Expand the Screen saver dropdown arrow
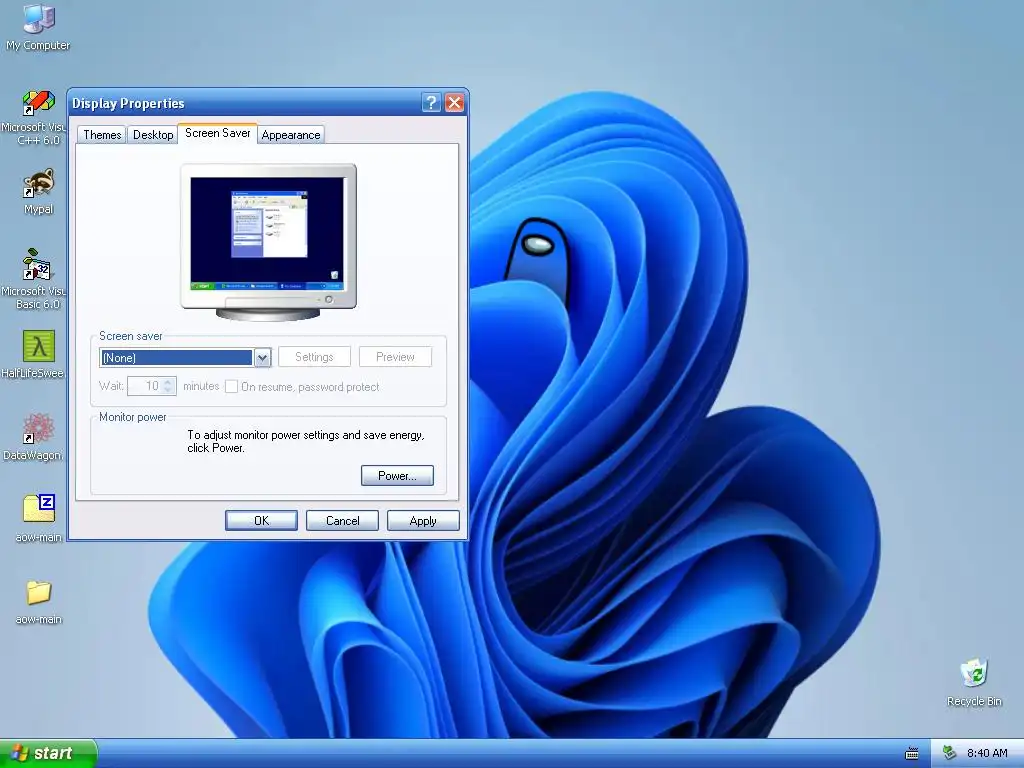Screen dimensions: 1024x768 (263, 358)
